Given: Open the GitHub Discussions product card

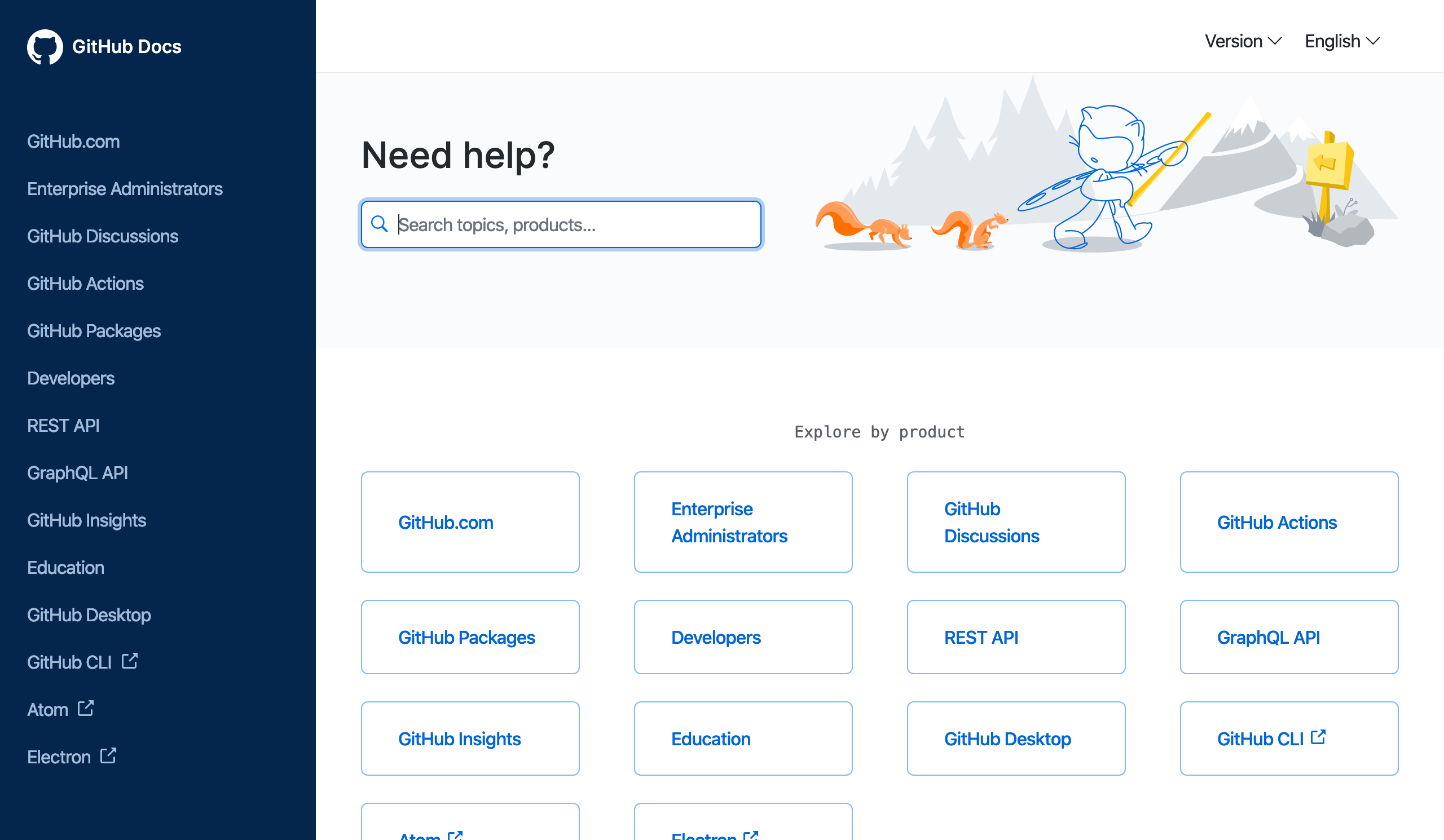Looking at the screenshot, I should pyautogui.click(x=1016, y=522).
